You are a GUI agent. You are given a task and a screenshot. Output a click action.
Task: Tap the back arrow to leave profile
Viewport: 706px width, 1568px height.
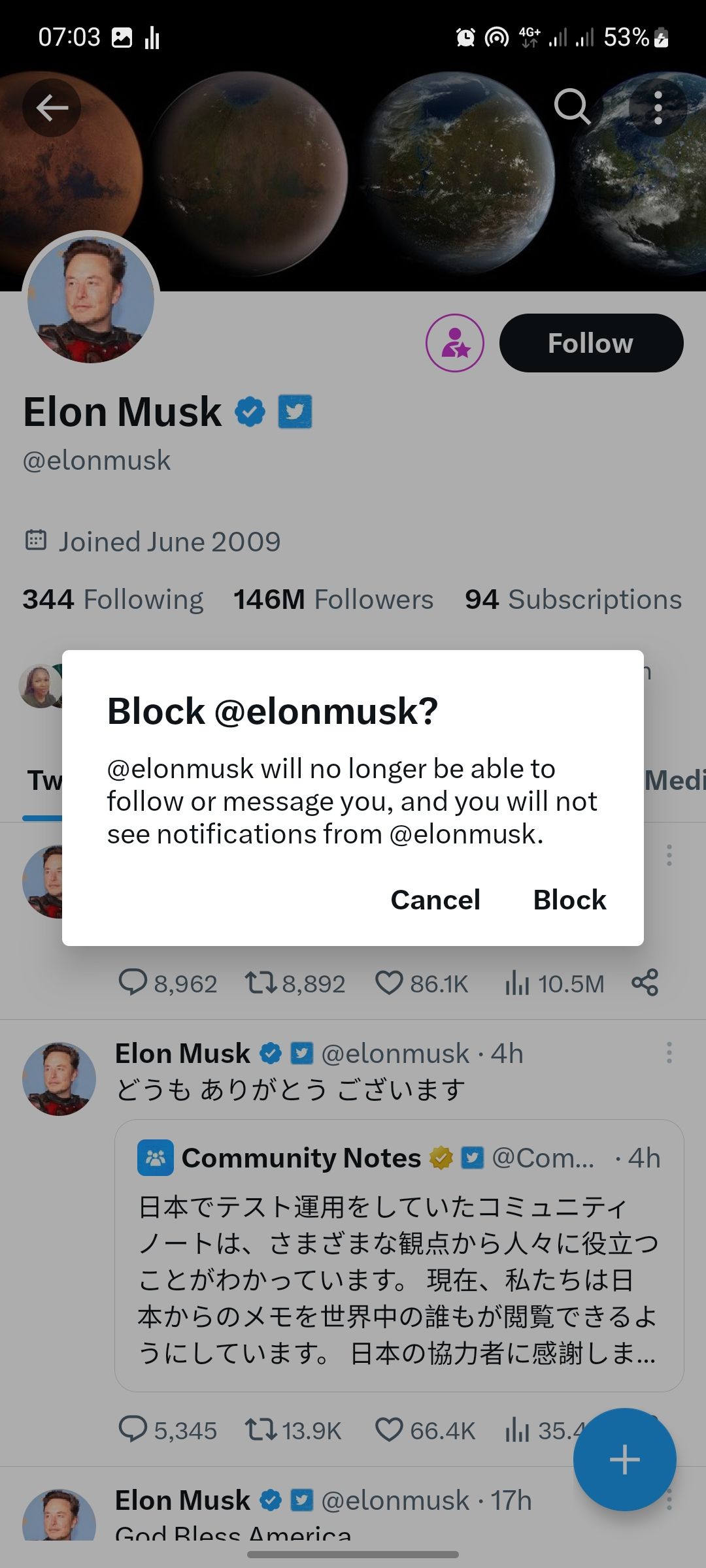[52, 108]
